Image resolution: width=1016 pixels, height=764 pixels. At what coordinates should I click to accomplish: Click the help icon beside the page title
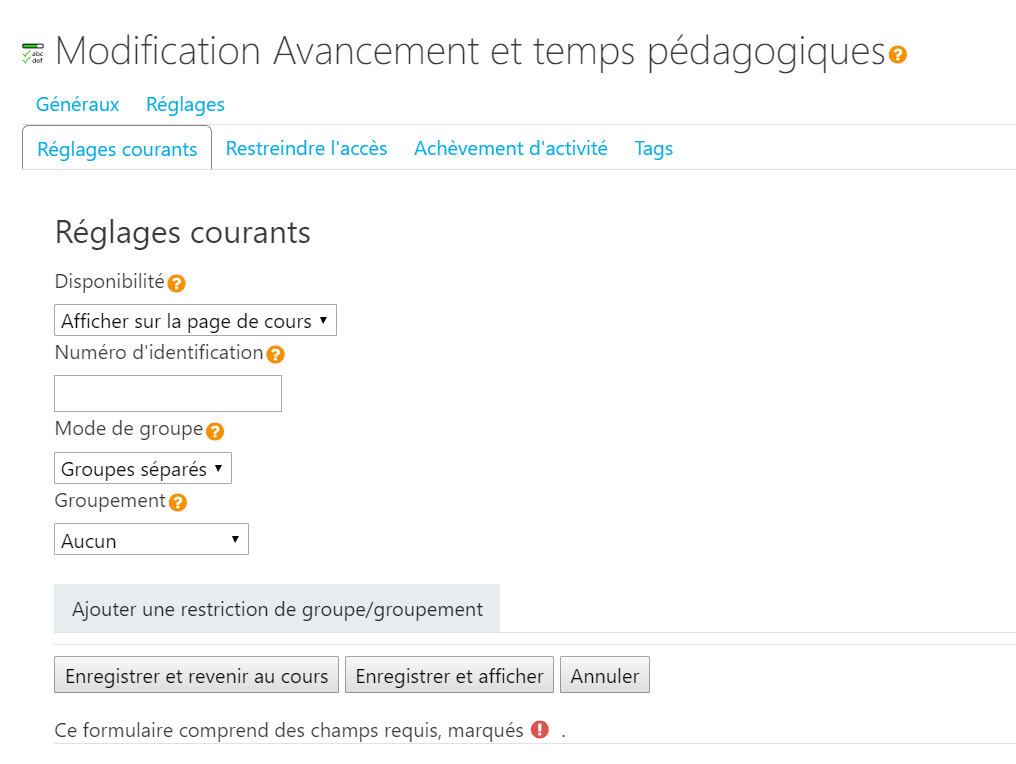tap(897, 54)
